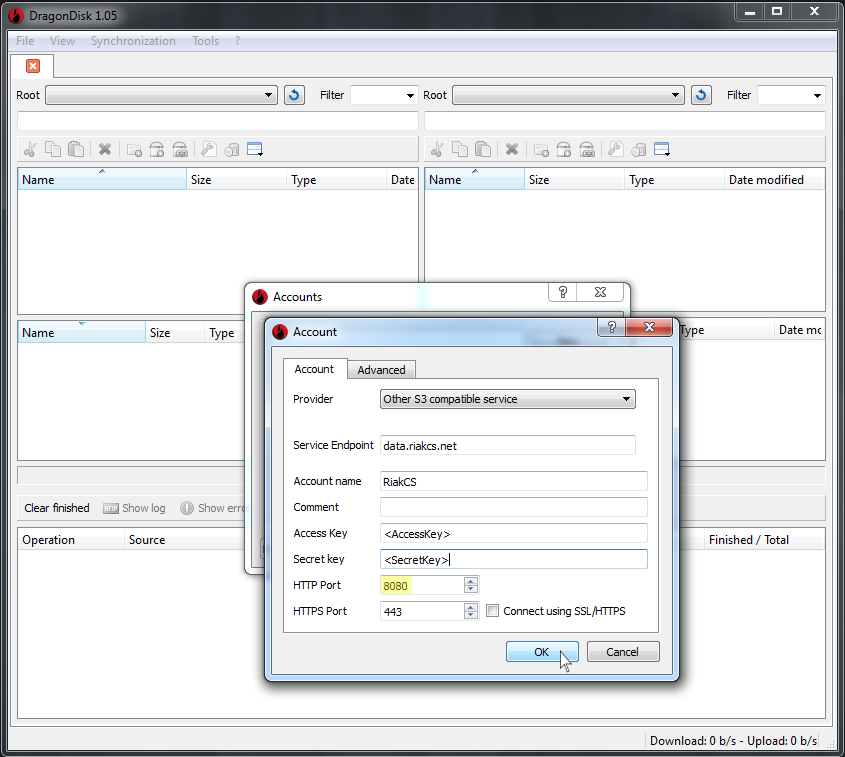Open Properties via the wrench toolbar icon

tap(208, 148)
